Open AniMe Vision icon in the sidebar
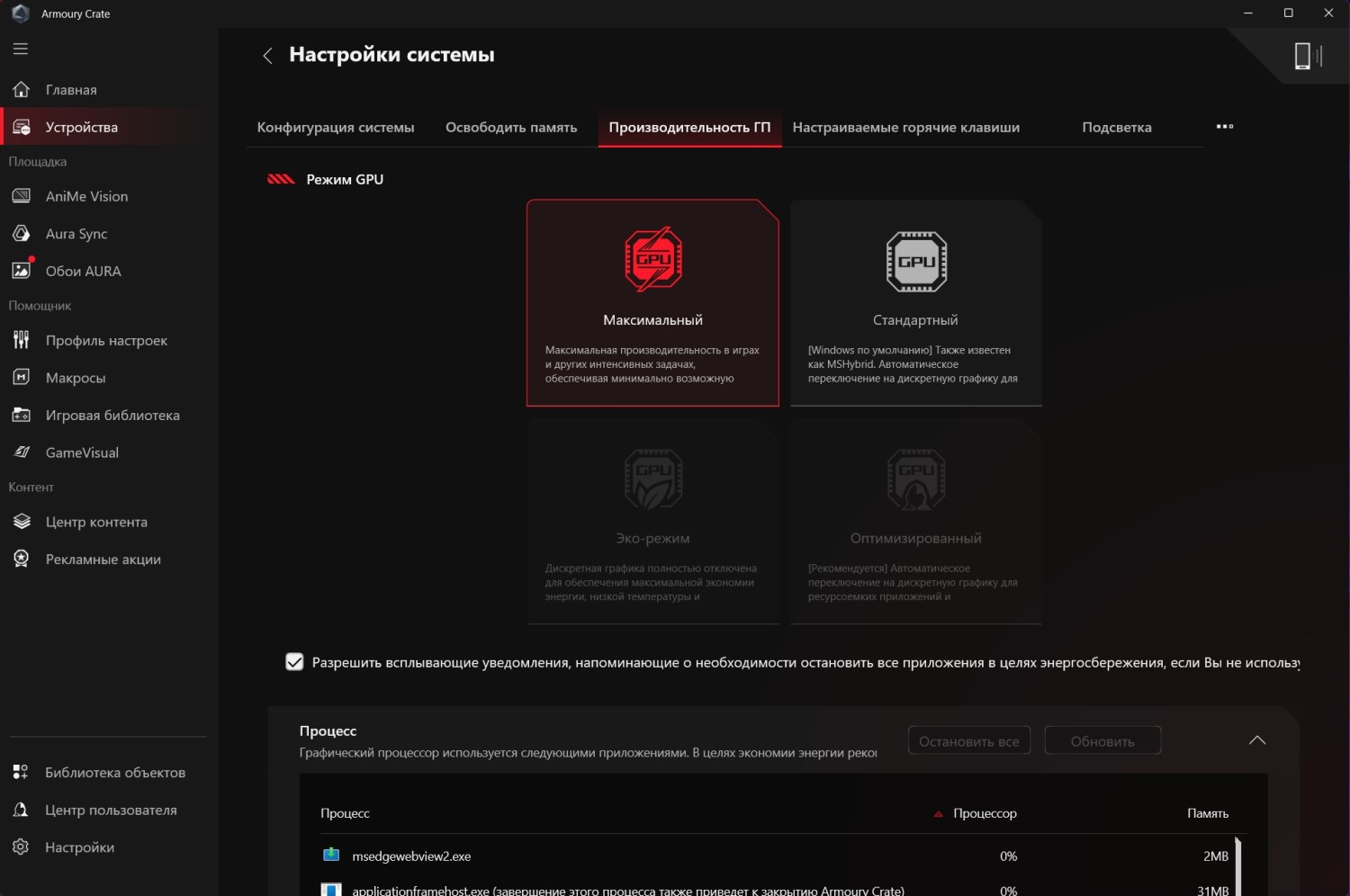Image resolution: width=1350 pixels, height=896 pixels. (22, 196)
